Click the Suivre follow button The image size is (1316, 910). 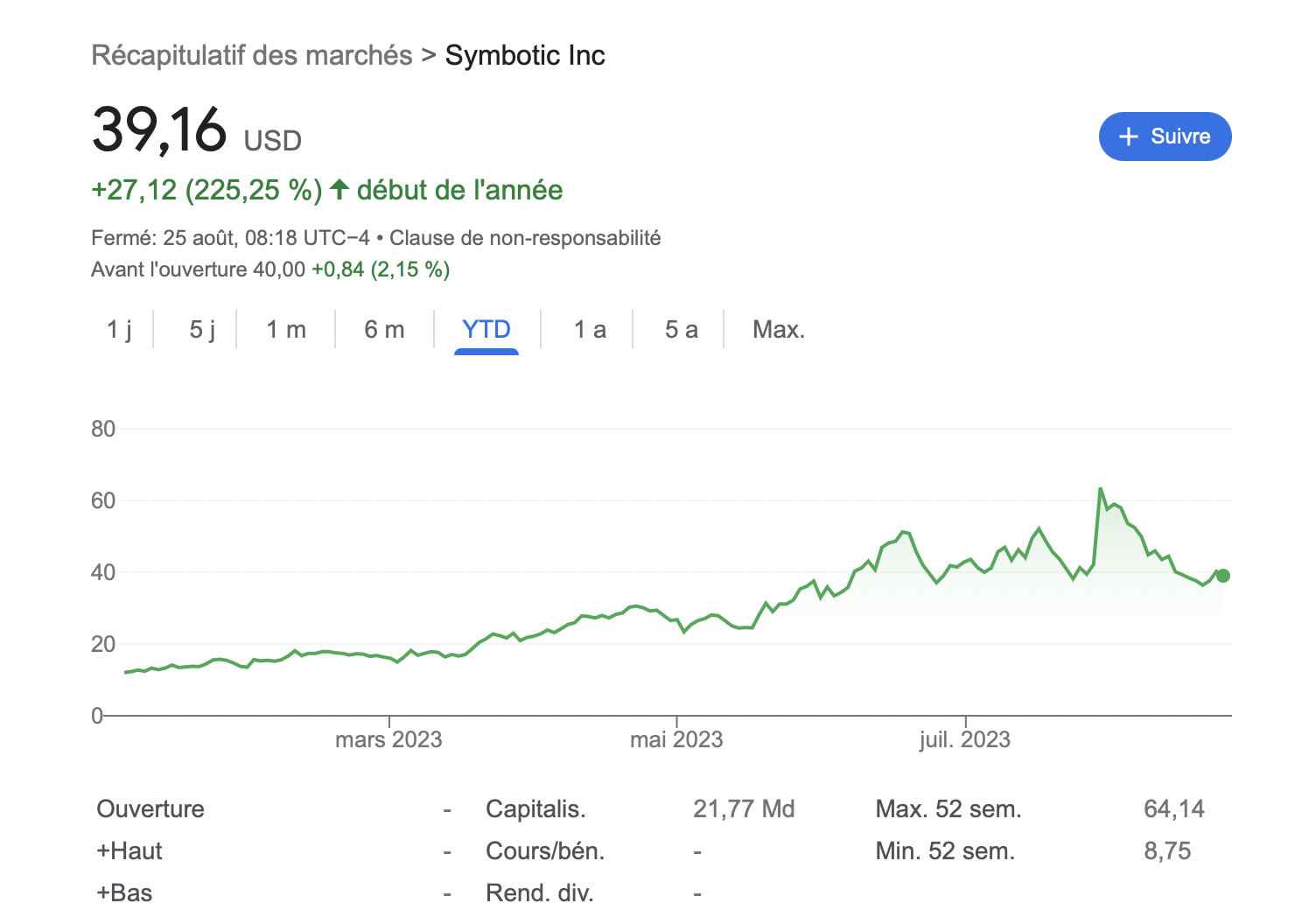(x=1165, y=136)
